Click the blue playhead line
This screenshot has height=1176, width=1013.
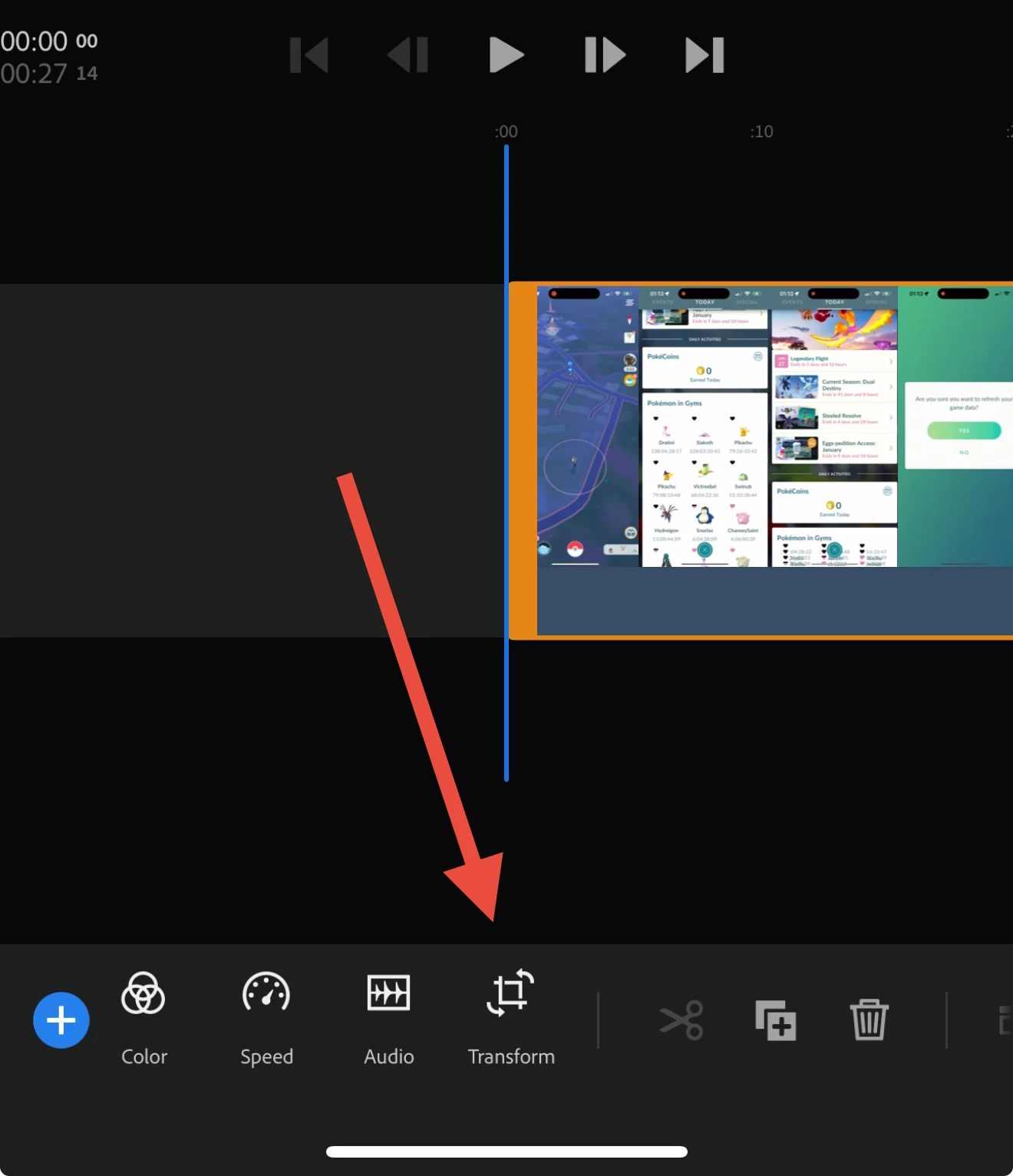pyautogui.click(x=506, y=463)
